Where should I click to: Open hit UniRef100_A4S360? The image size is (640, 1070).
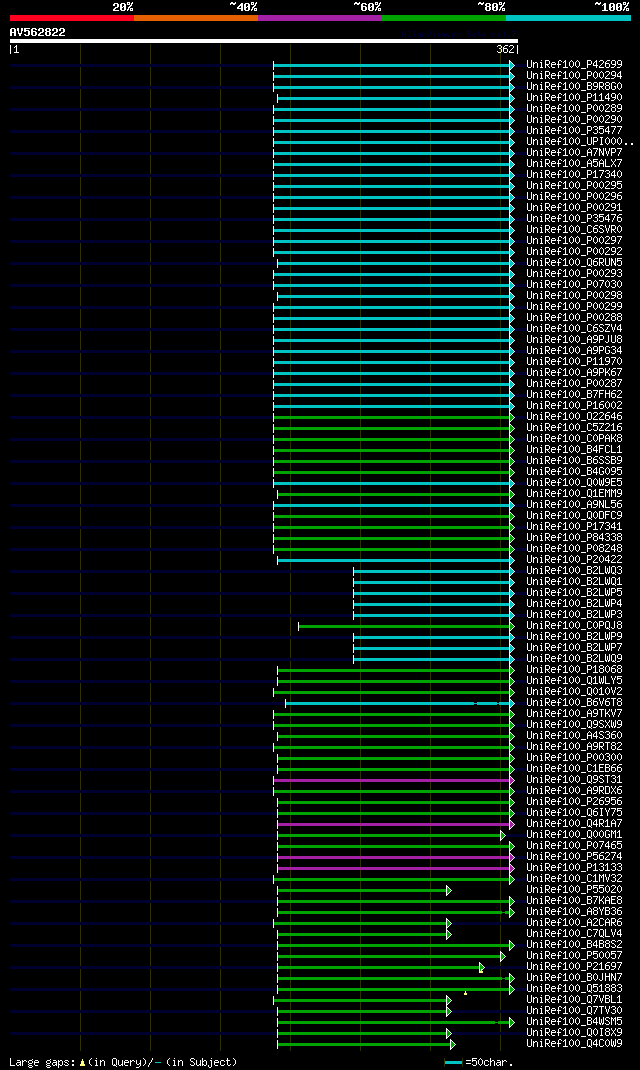click(x=574, y=736)
